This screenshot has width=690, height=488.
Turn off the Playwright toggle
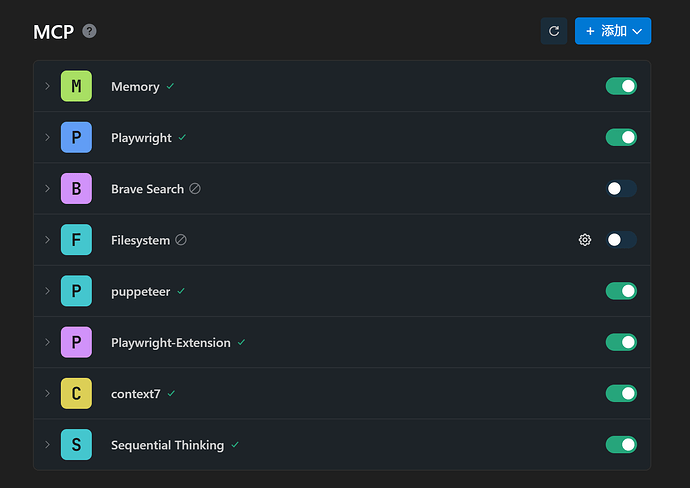pos(621,137)
